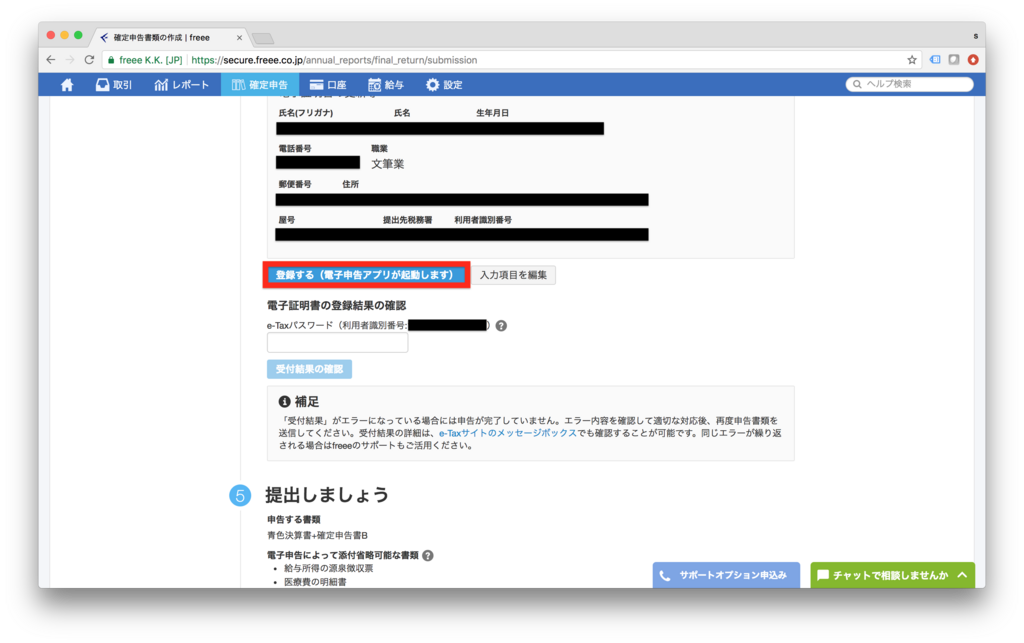The width and height of the screenshot is (1024, 643).
Task: Open the freee home page via house icon
Action: point(66,85)
